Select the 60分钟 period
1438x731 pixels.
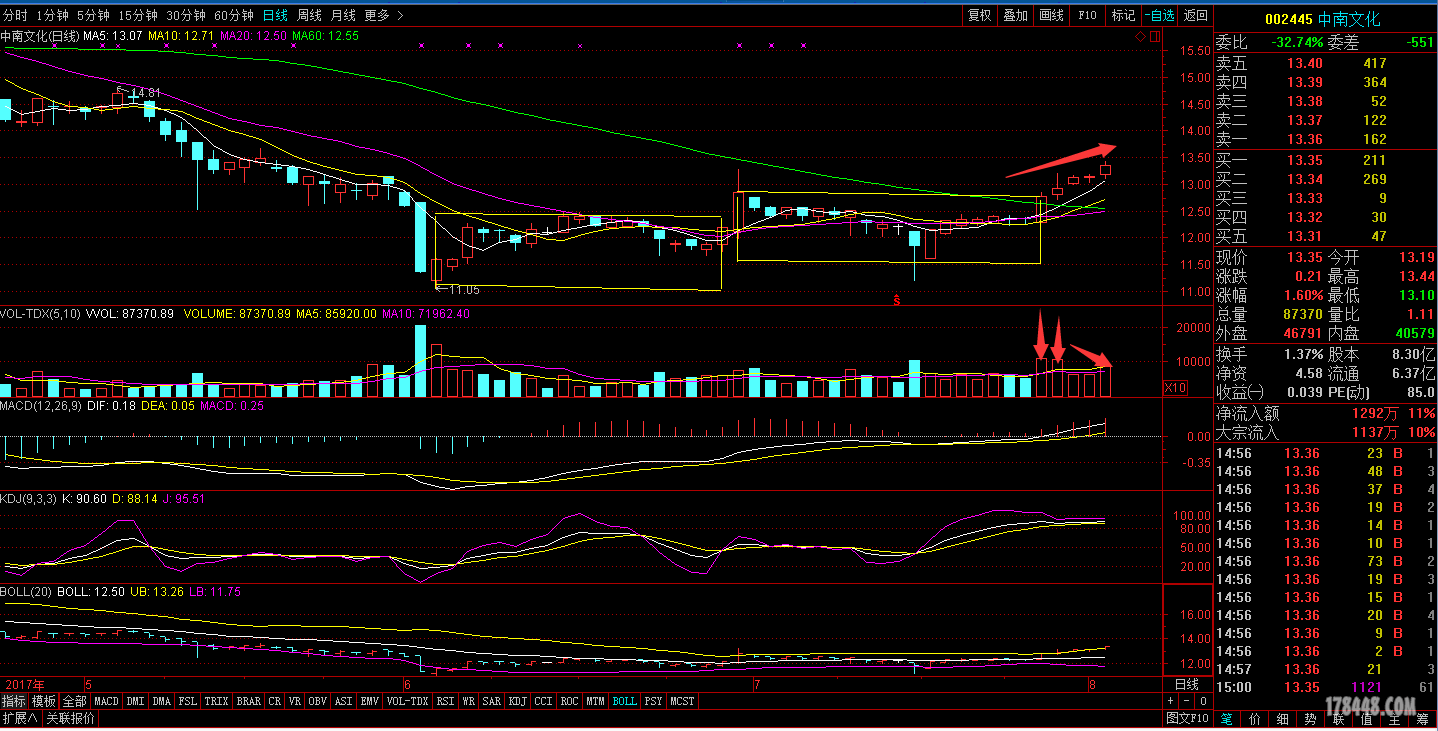click(x=234, y=15)
